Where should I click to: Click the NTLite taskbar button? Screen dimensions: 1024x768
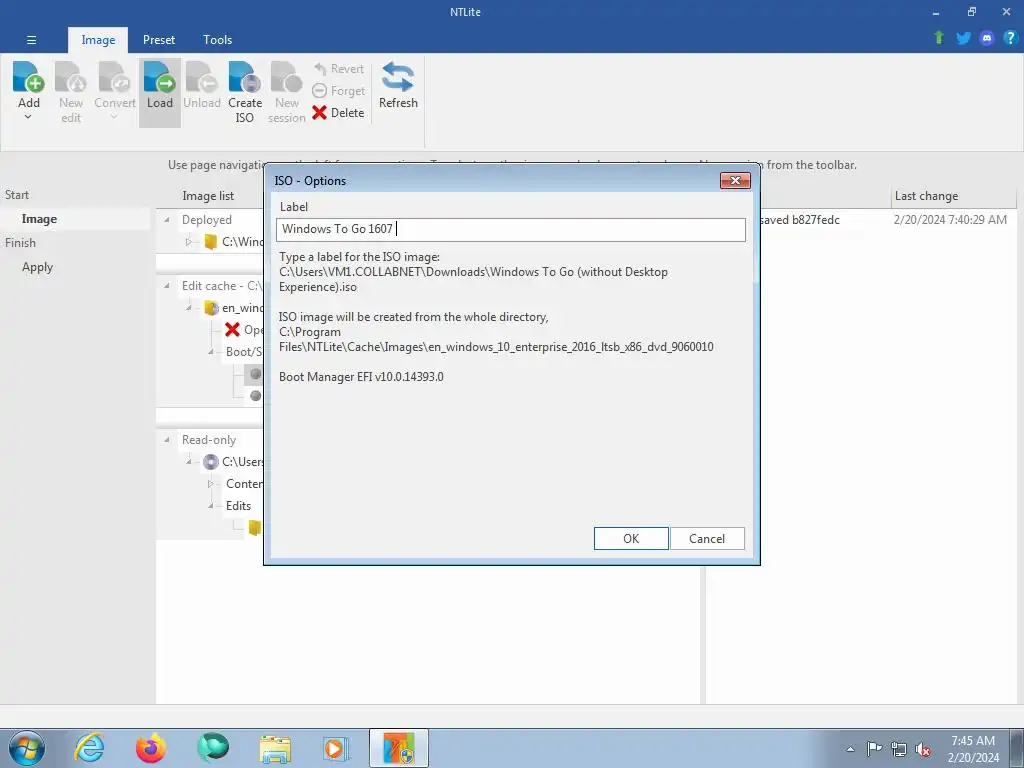399,748
